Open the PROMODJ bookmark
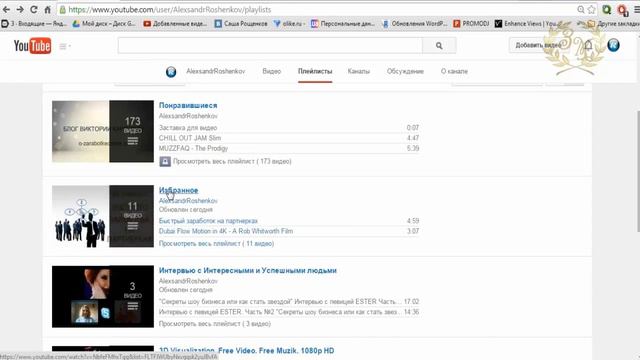 coord(471,24)
